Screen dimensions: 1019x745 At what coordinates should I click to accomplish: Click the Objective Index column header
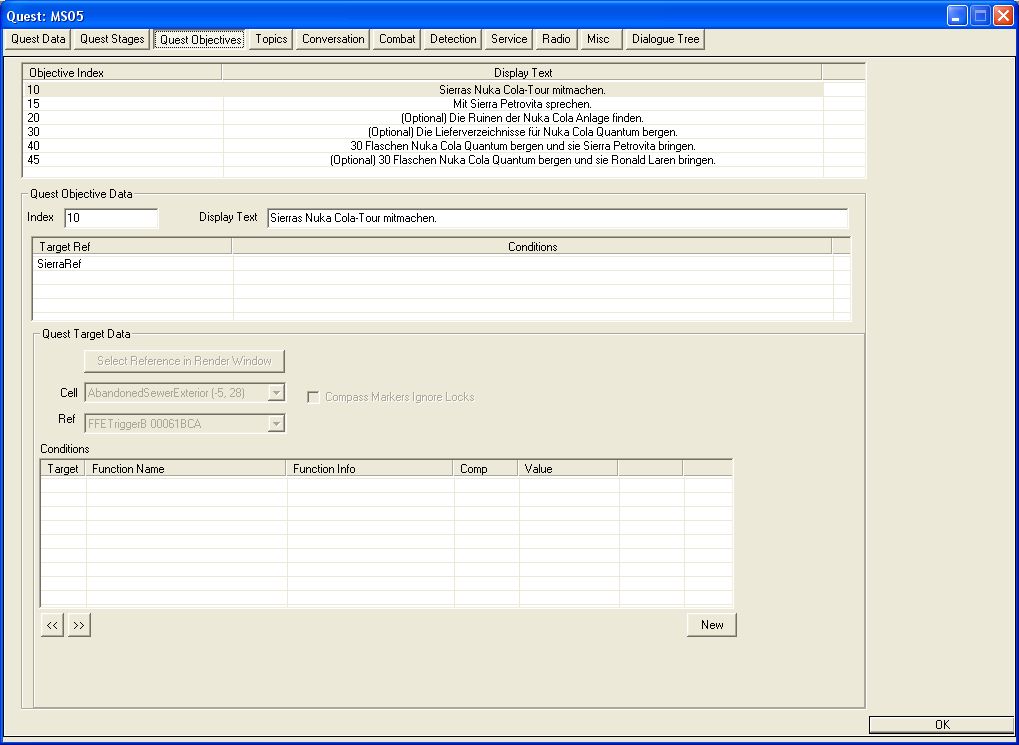click(x=123, y=73)
